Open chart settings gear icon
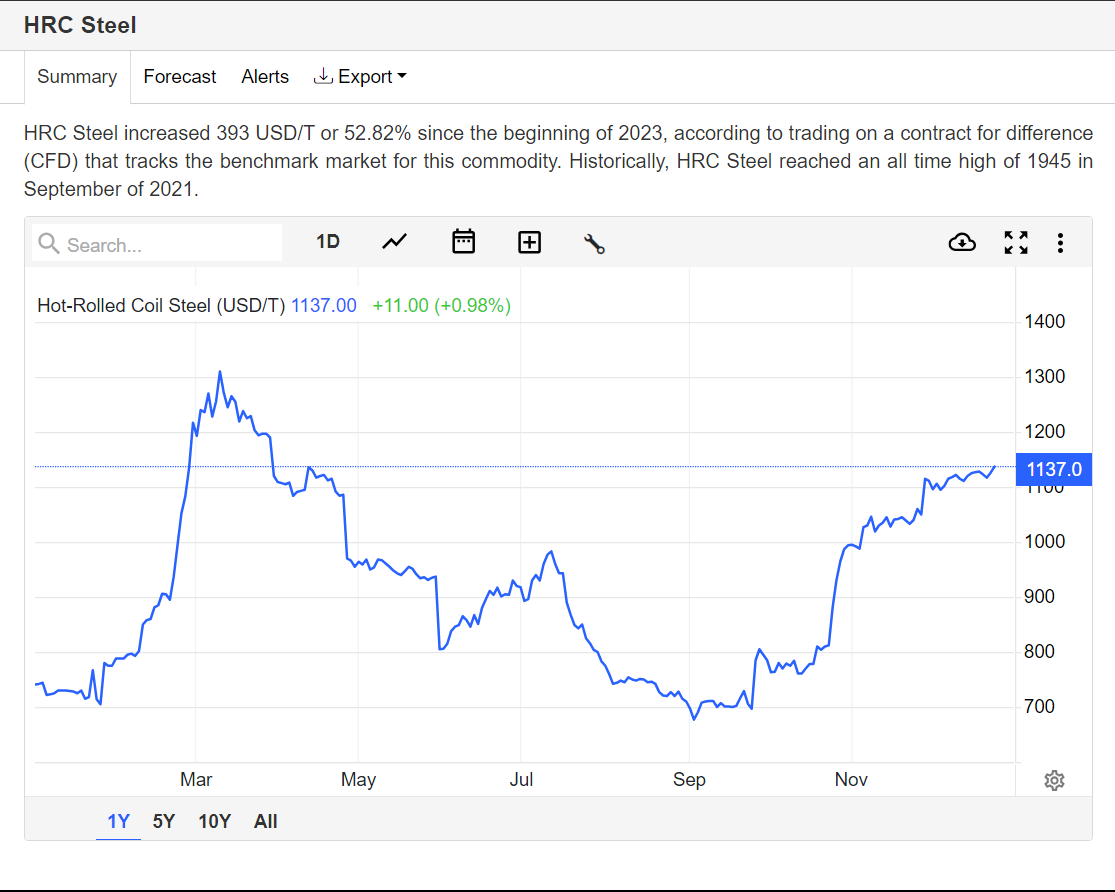The height and width of the screenshot is (892, 1115). click(x=1054, y=780)
